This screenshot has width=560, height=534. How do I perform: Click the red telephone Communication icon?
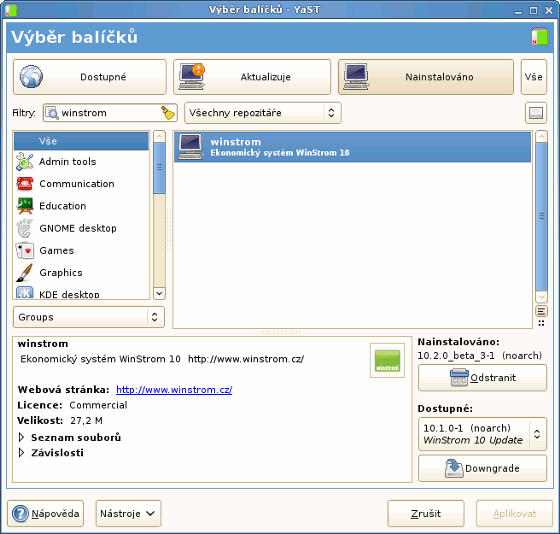(25, 184)
